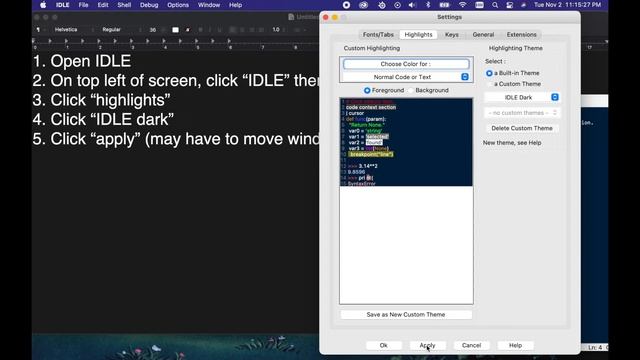This screenshot has height=360, width=640.
Task: Click the Choose Color for button
Action: coord(406,64)
